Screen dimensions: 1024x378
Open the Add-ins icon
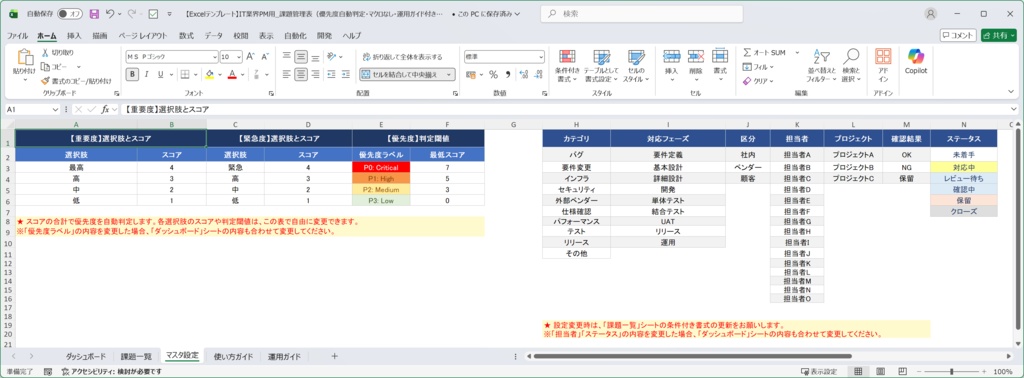883,57
